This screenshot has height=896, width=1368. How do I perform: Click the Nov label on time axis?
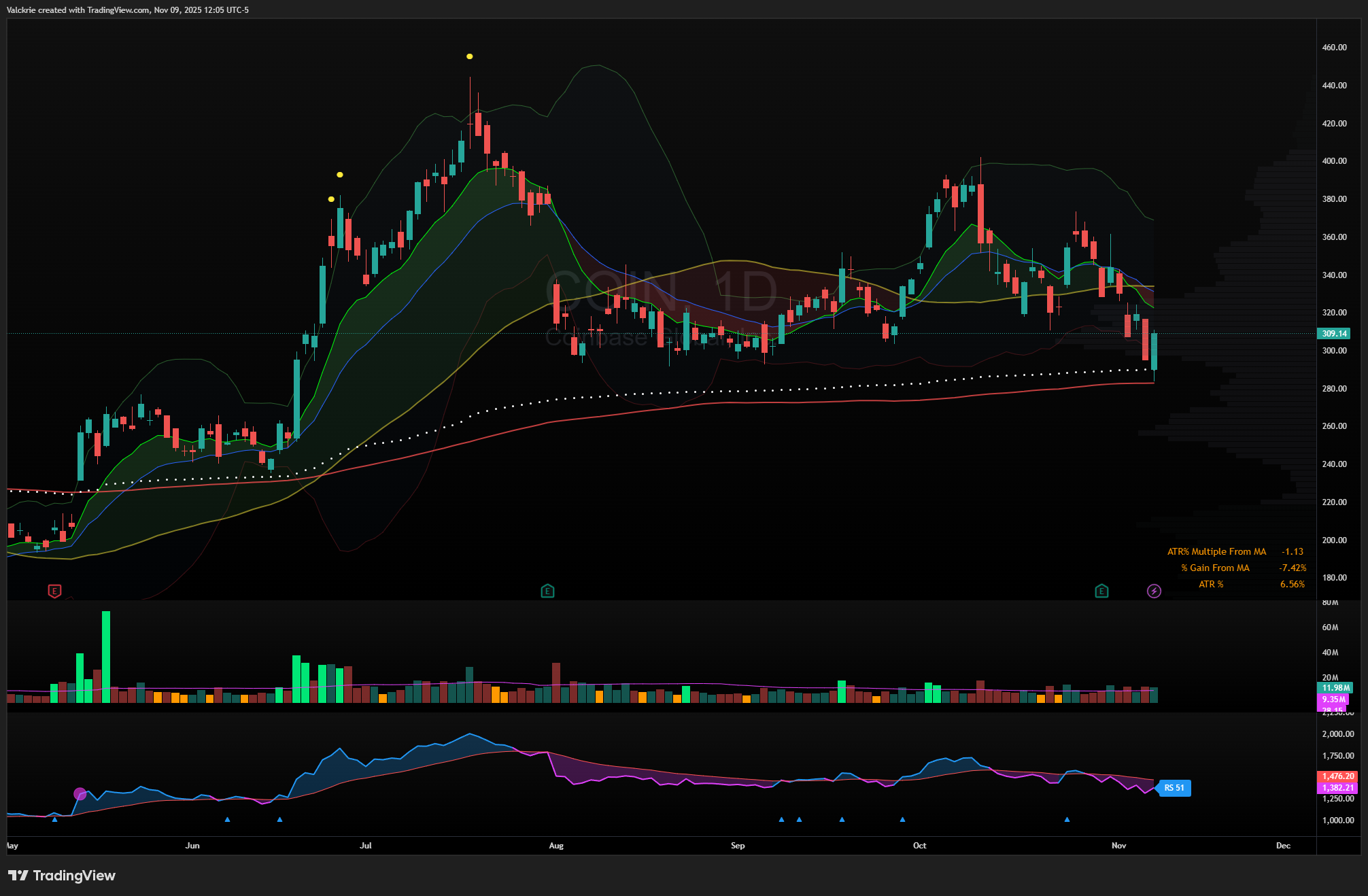1118,846
